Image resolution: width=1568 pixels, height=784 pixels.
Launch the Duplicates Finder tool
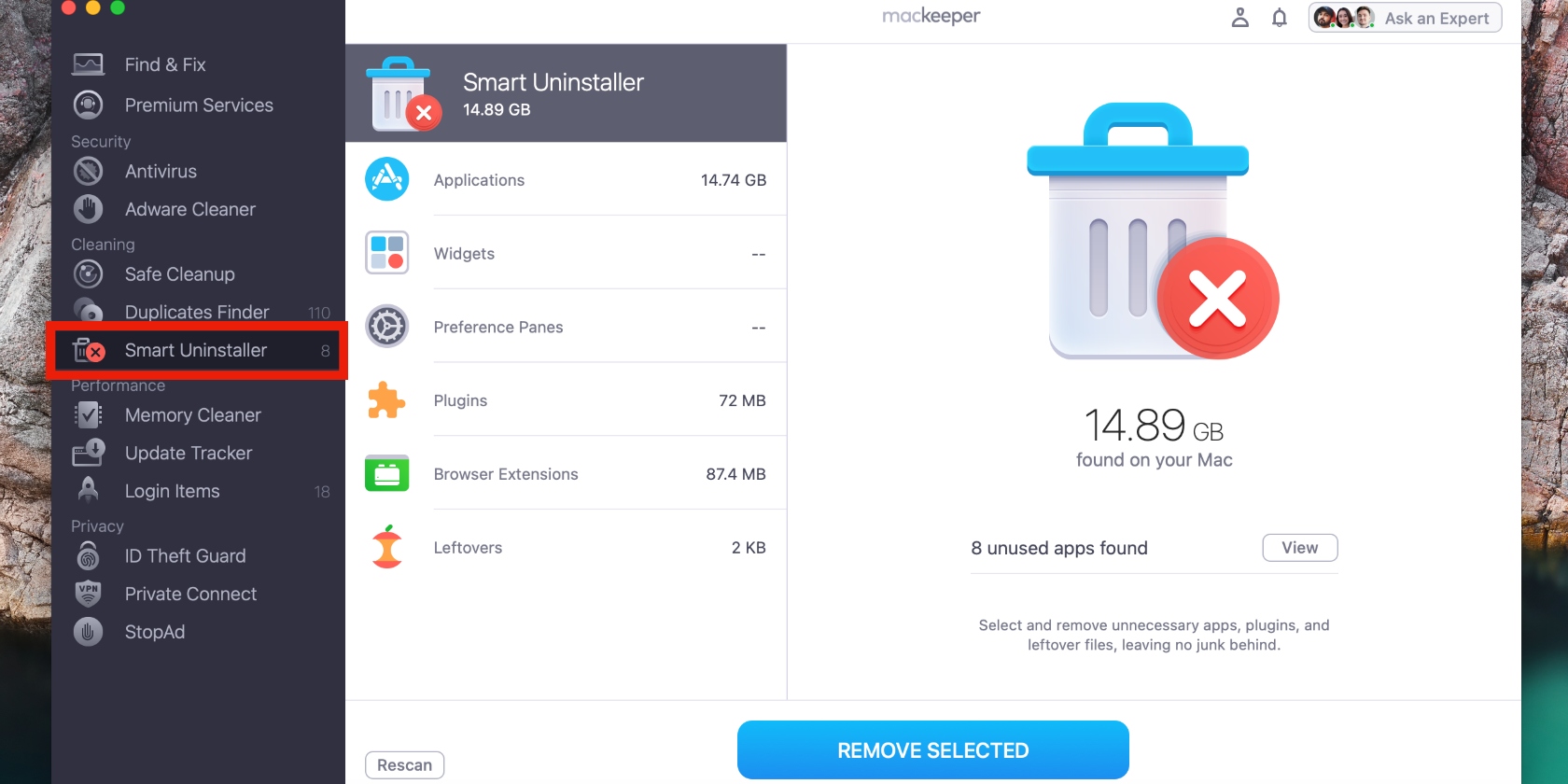pyautogui.click(x=196, y=311)
